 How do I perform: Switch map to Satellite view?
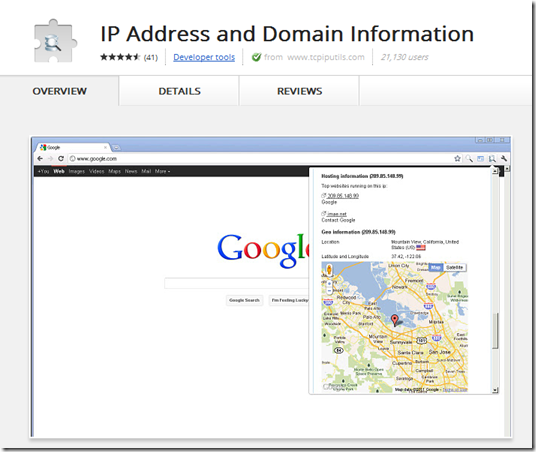pos(455,267)
